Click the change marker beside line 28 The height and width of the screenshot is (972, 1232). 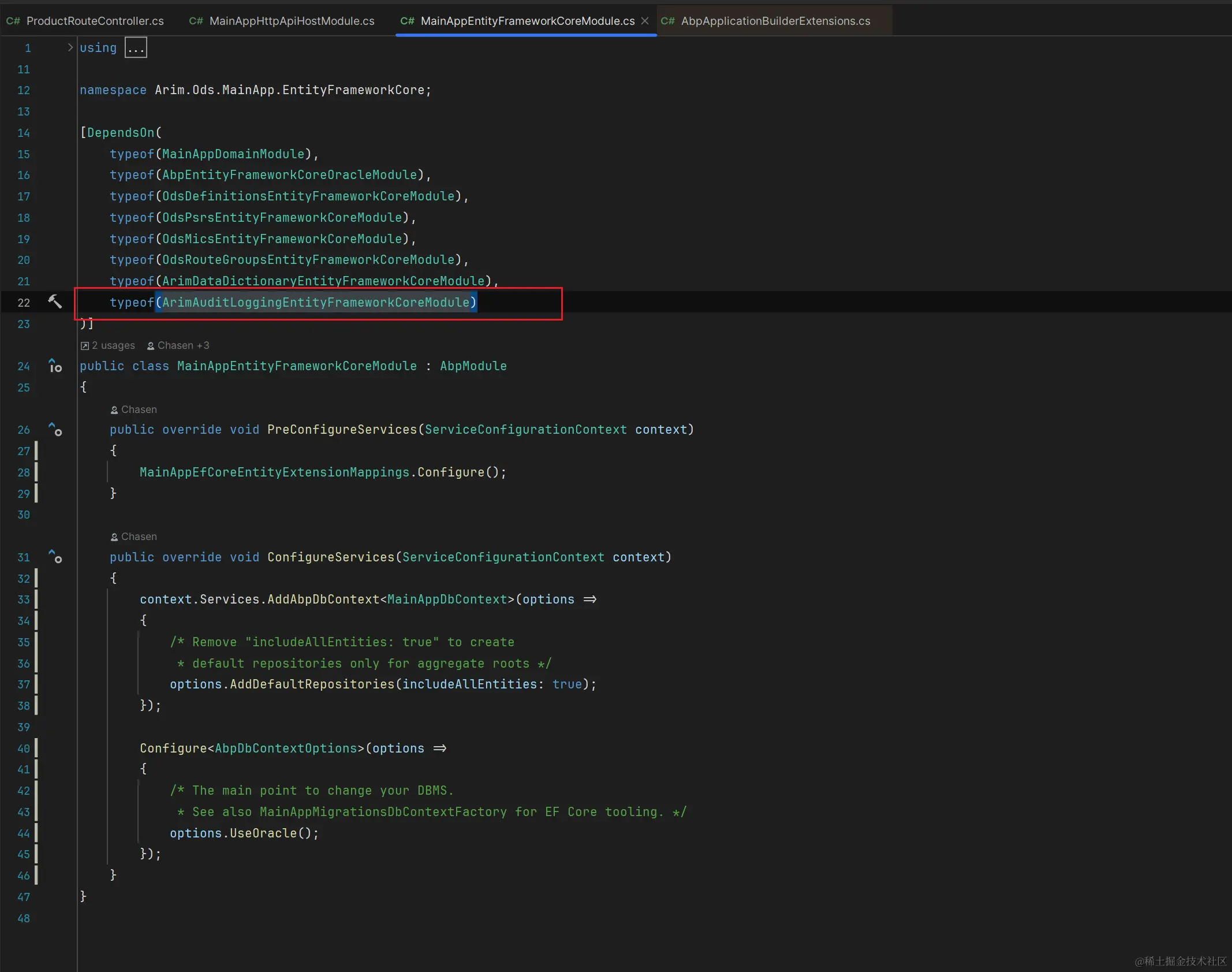click(x=36, y=472)
